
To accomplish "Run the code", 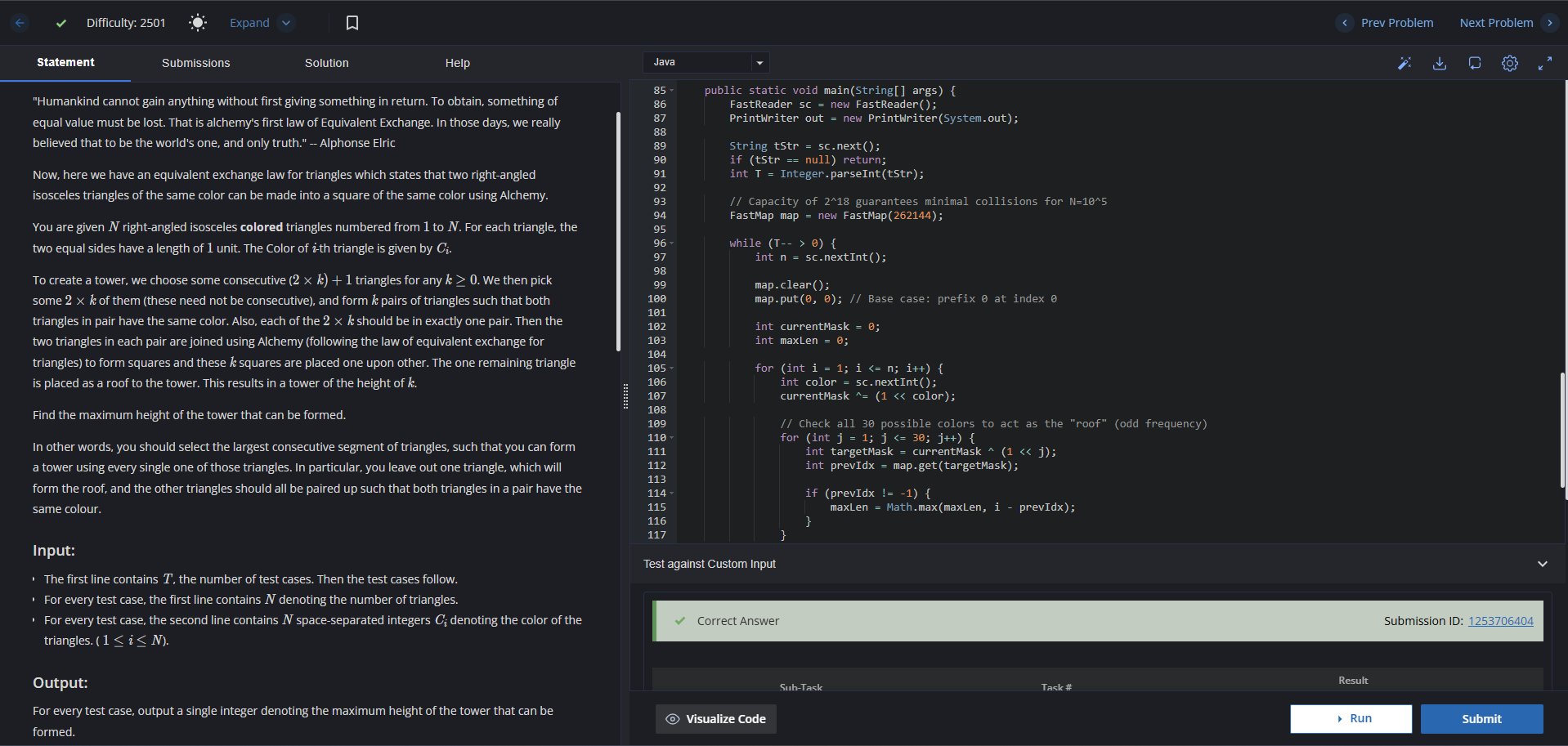I will [1351, 719].
